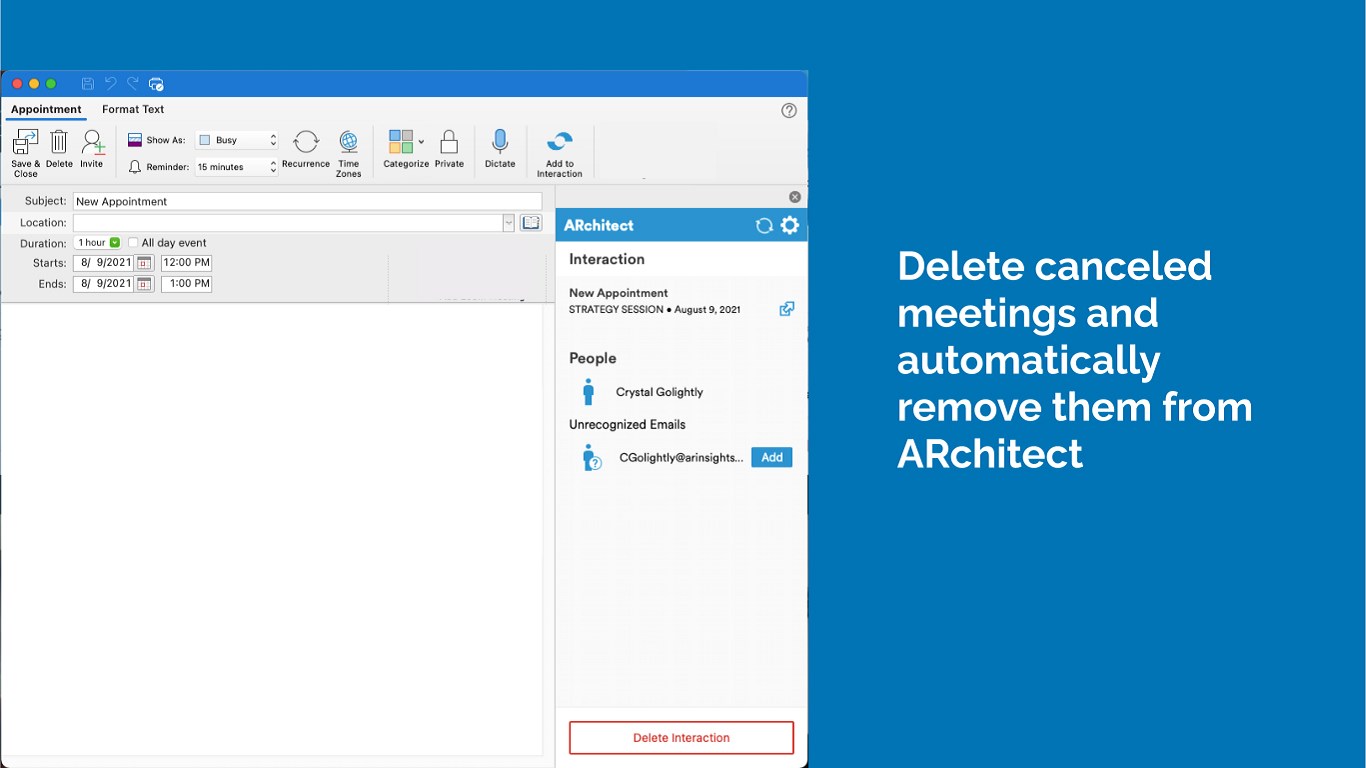Open the Ends date calendar picker
The image size is (1366, 768).
click(x=144, y=284)
